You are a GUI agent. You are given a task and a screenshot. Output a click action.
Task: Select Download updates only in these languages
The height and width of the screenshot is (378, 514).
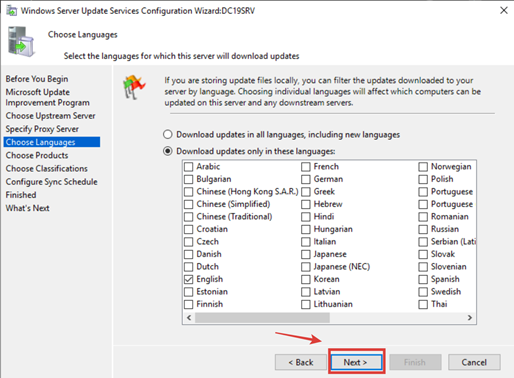168,151
